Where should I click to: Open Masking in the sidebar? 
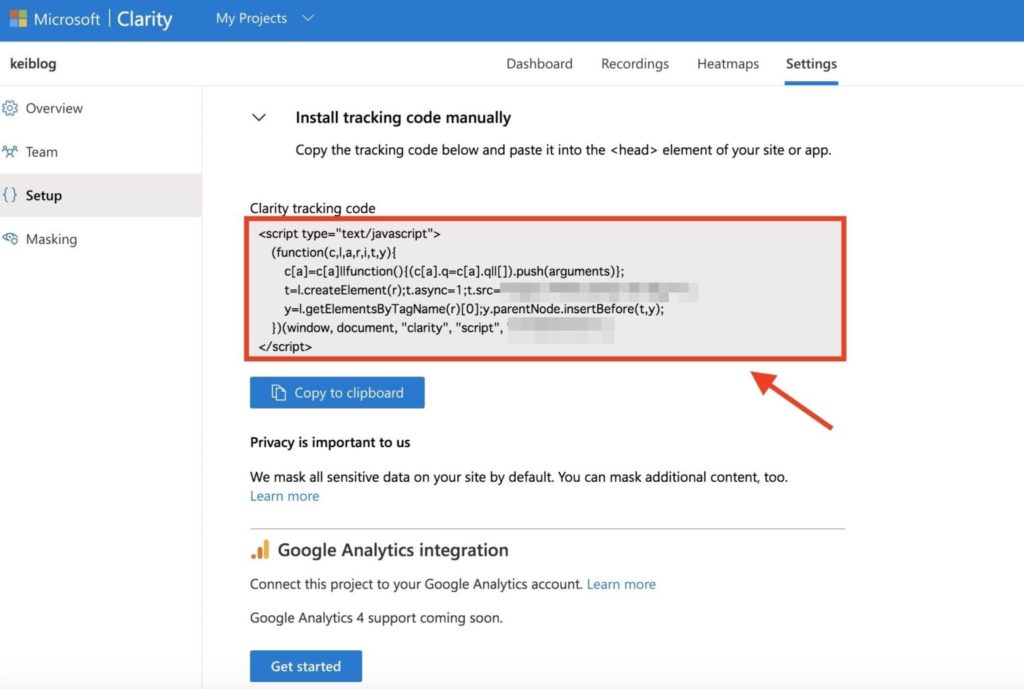(x=101, y=238)
